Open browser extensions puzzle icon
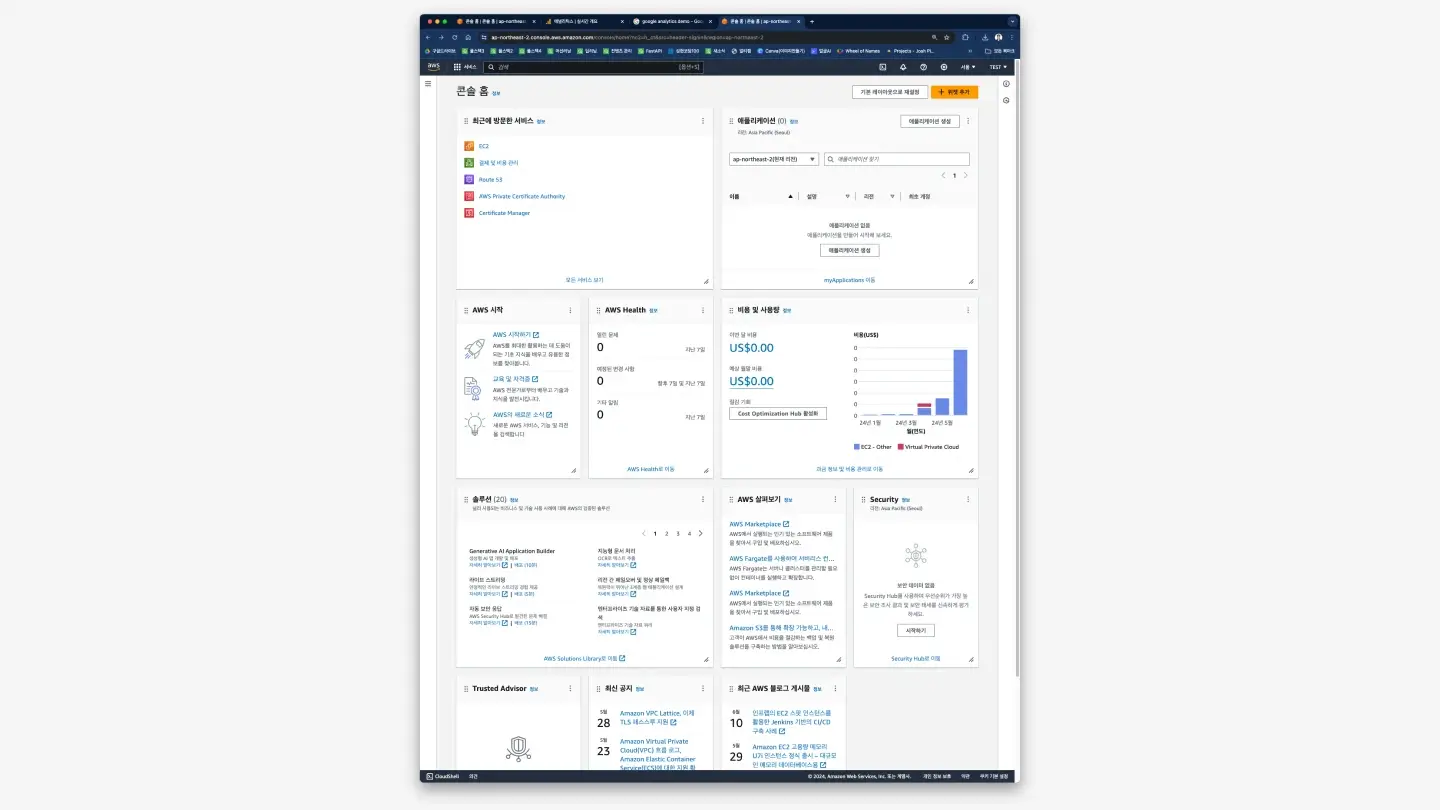This screenshot has height=810, width=1440. coord(965,37)
